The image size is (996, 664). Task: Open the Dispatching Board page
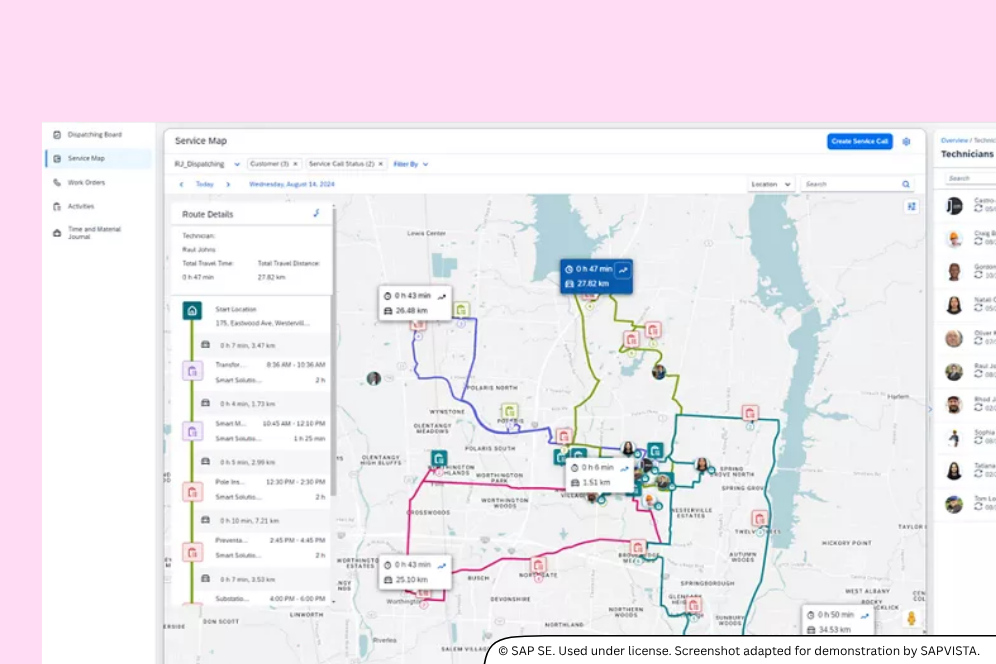pos(95,135)
